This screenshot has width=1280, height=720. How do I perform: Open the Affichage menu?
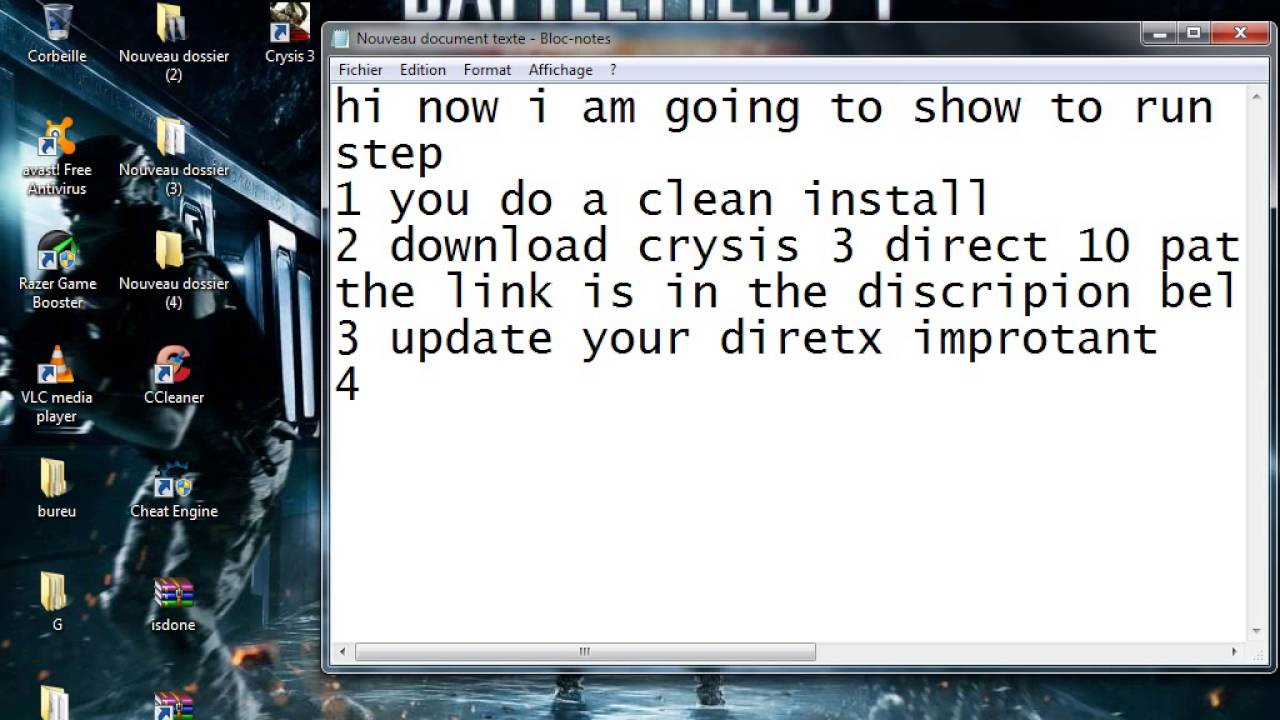click(x=560, y=70)
